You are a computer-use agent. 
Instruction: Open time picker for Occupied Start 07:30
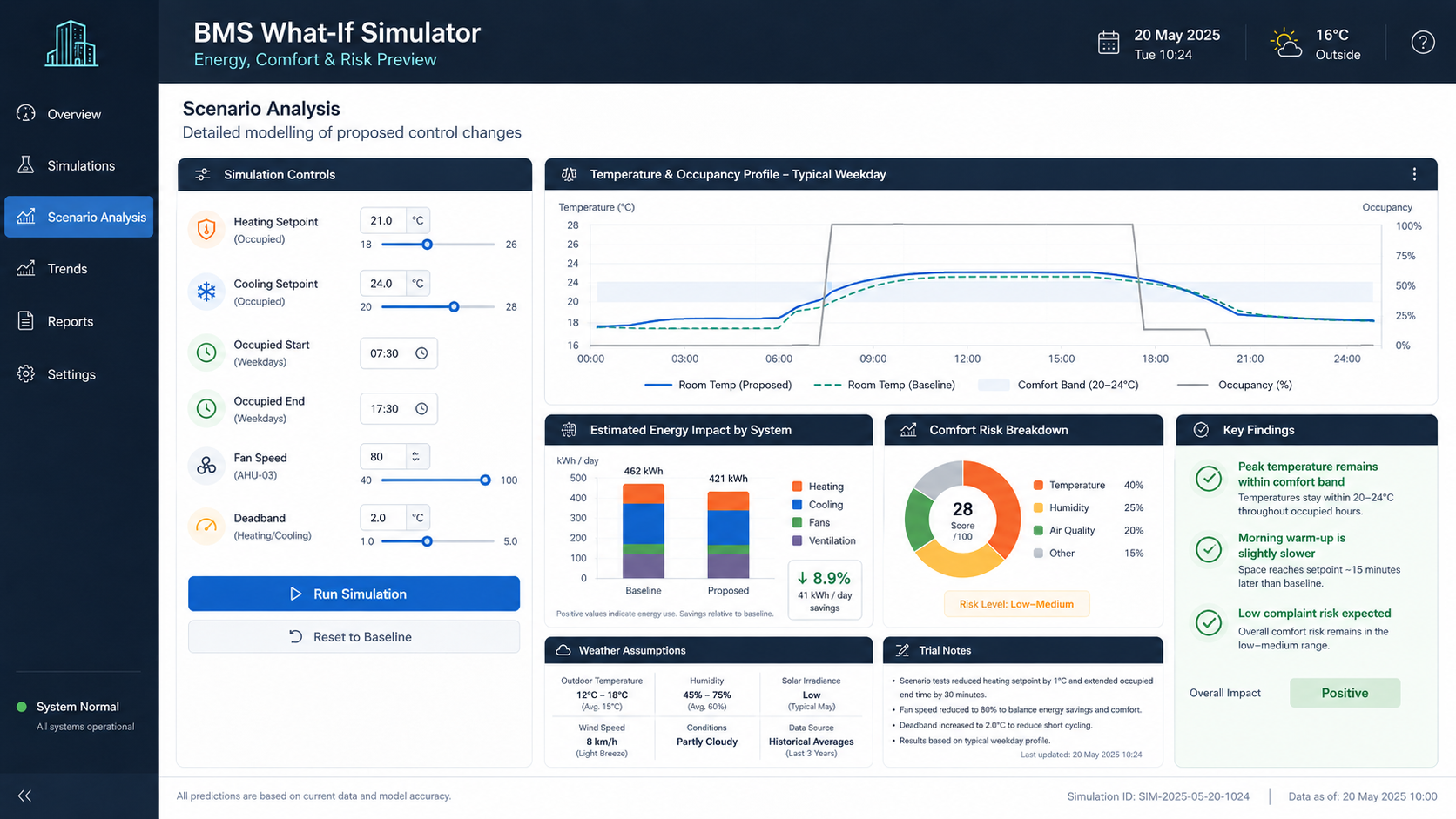point(421,353)
